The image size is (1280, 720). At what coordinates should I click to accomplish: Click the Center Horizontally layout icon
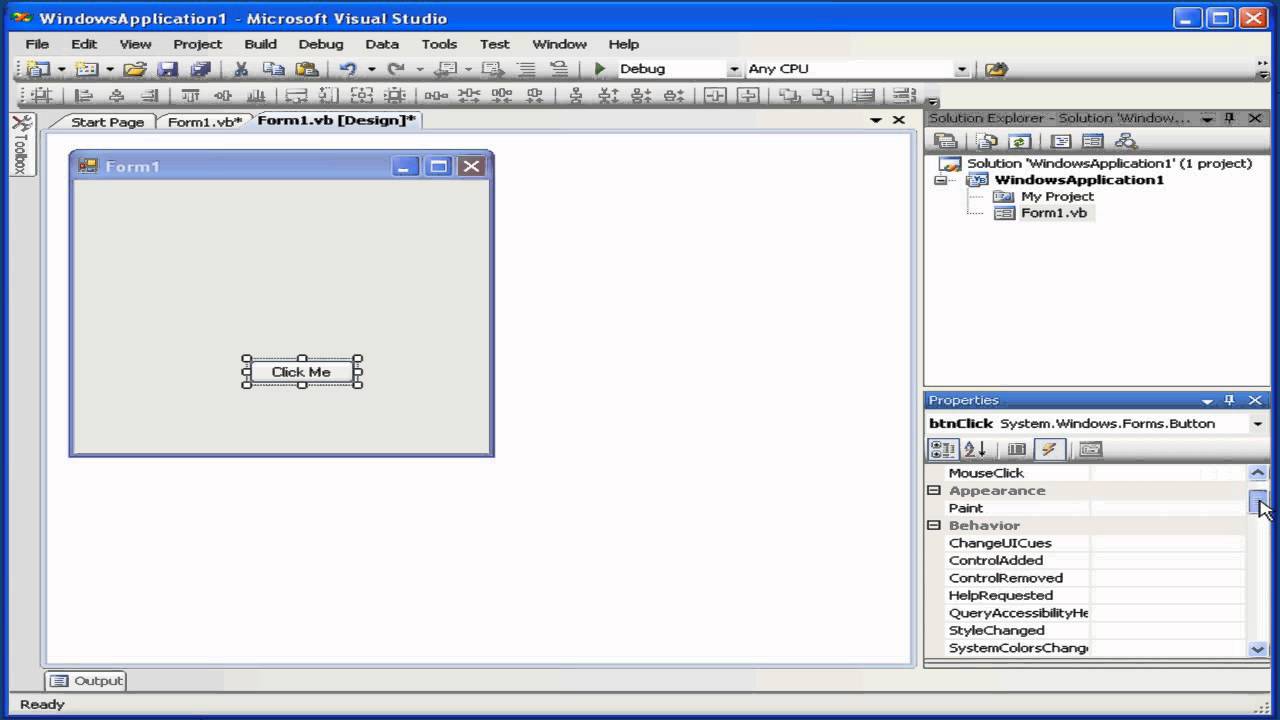point(714,96)
